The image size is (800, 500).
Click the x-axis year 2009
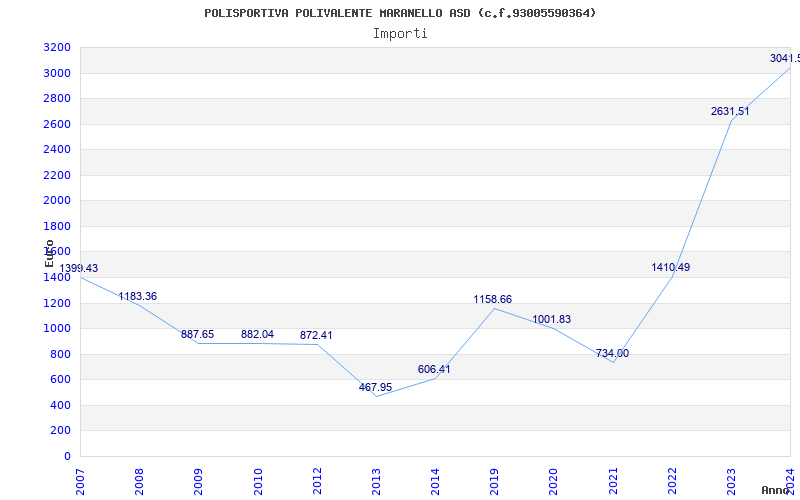point(198,481)
